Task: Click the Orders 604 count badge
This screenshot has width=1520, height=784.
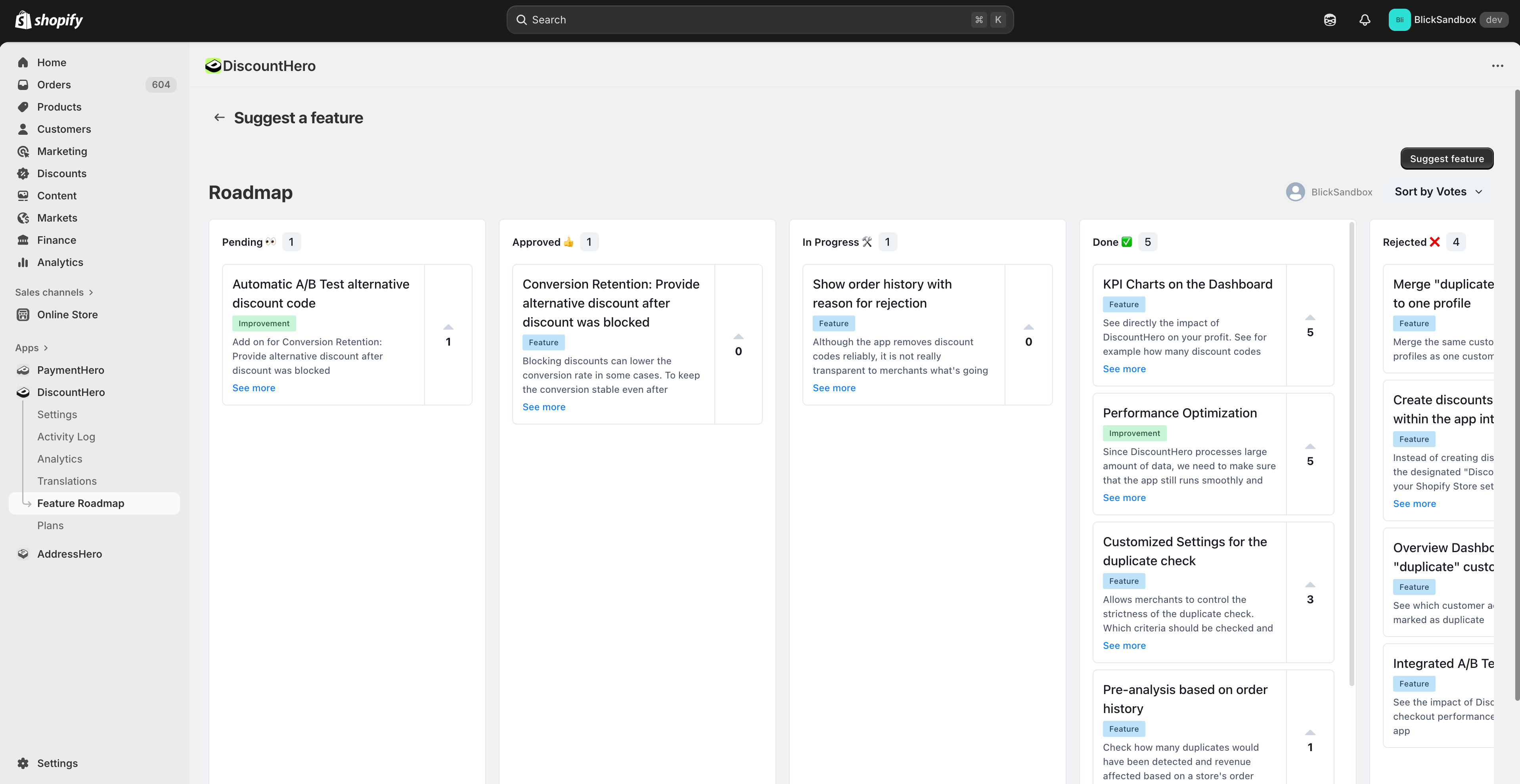Action: click(x=161, y=85)
